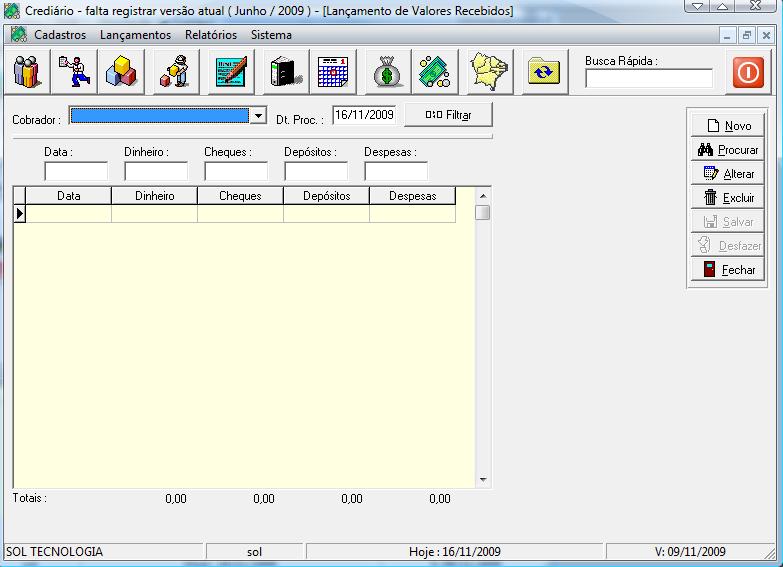Click the Cheques input field
The height and width of the screenshot is (567, 783).
[236, 171]
